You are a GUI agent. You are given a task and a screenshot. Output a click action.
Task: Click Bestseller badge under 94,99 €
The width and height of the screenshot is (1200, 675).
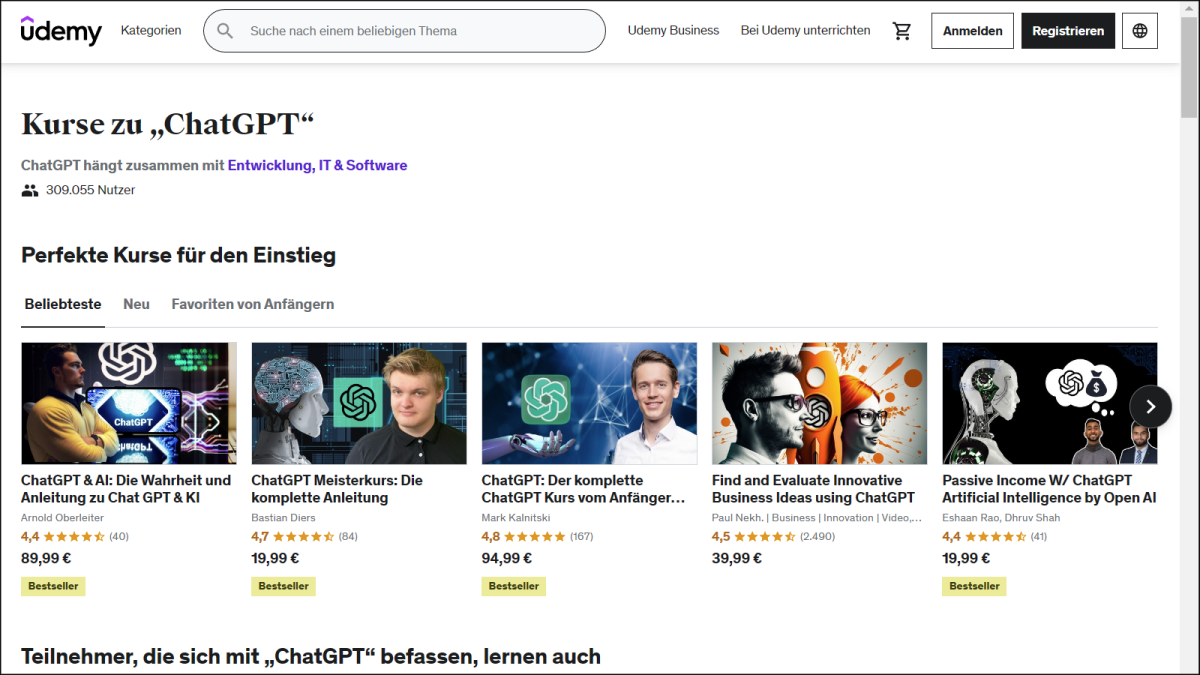pyautogui.click(x=514, y=586)
